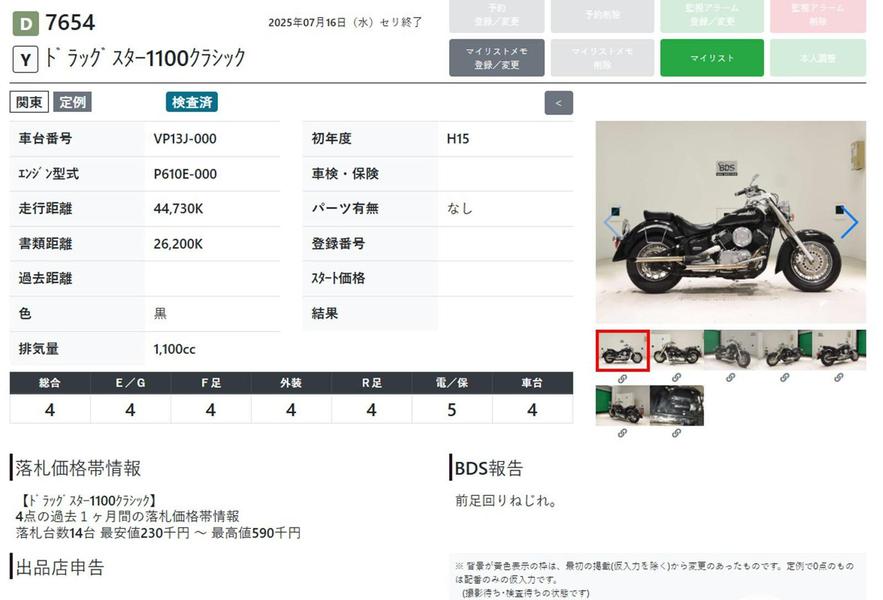
Task: View the engine close-up thumbnail
Action: click(x=676, y=405)
